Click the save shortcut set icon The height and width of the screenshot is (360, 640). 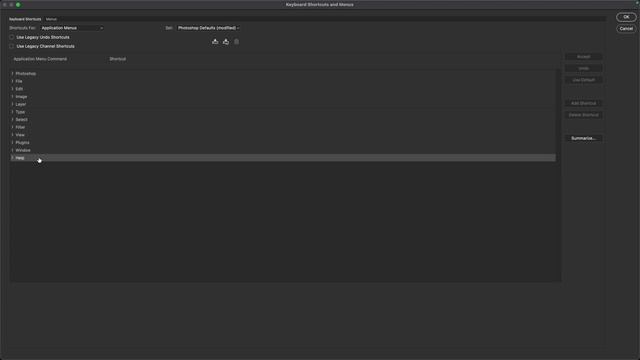click(215, 42)
